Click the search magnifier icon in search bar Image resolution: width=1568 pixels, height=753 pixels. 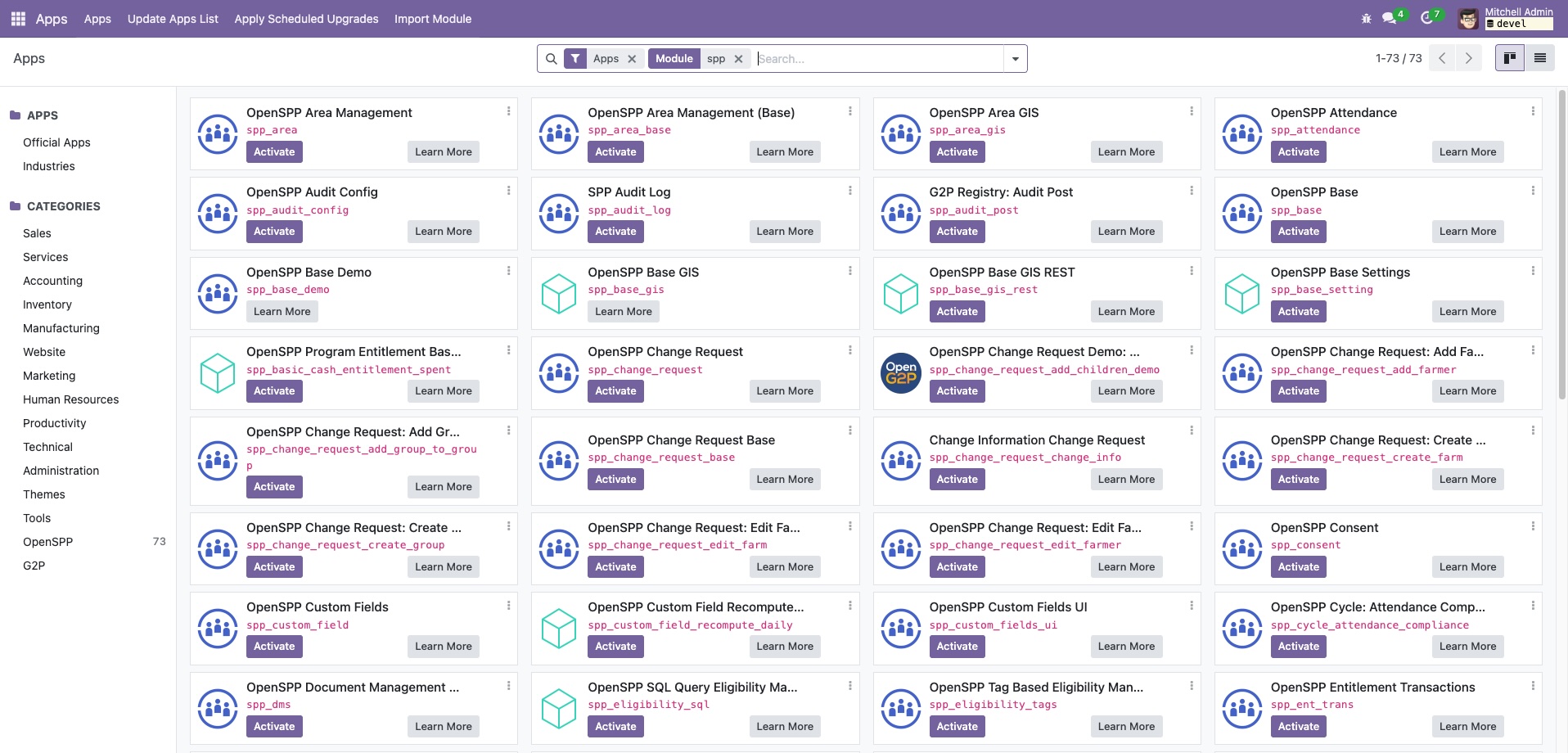tap(551, 58)
